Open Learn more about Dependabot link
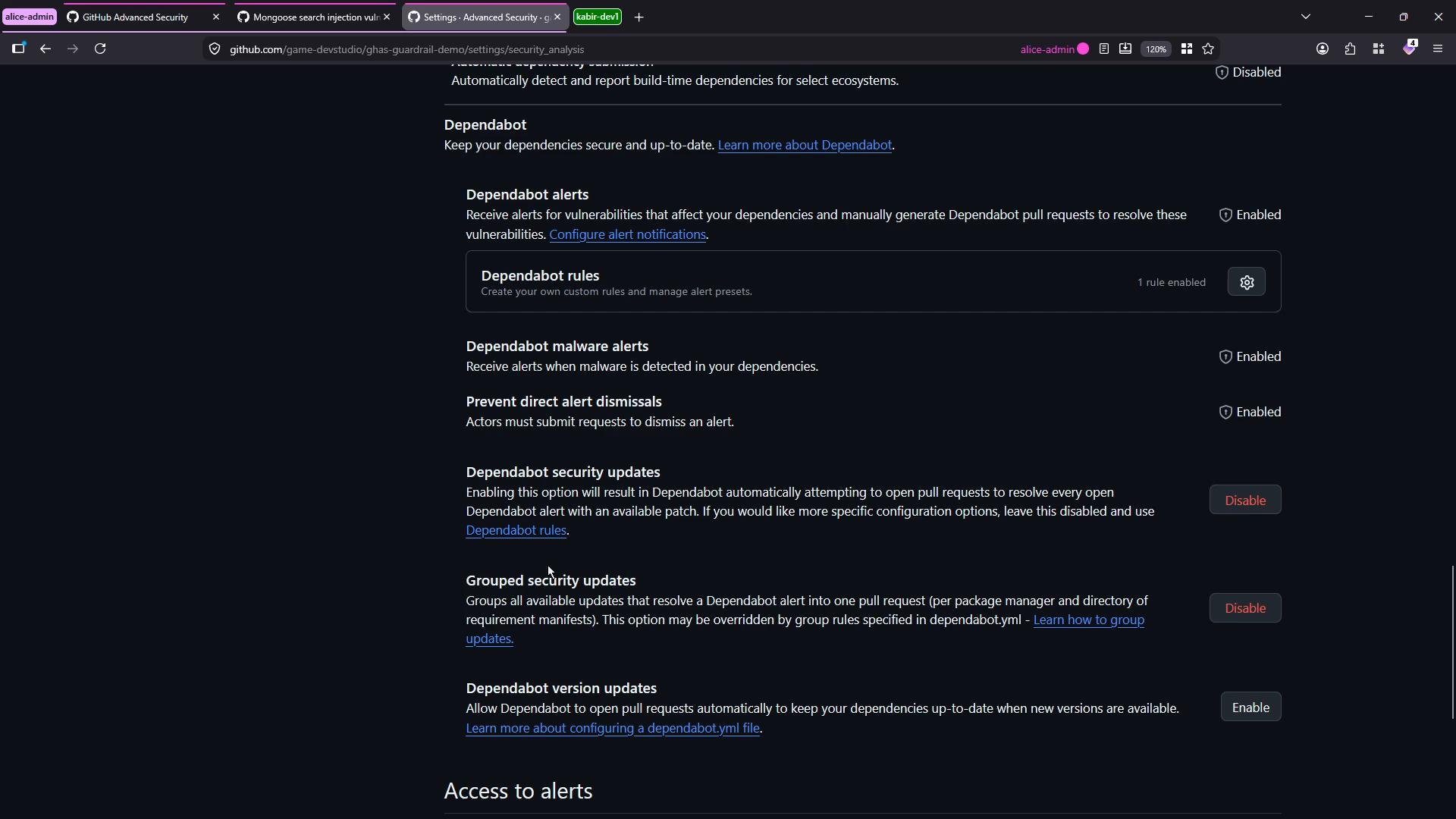 [805, 145]
